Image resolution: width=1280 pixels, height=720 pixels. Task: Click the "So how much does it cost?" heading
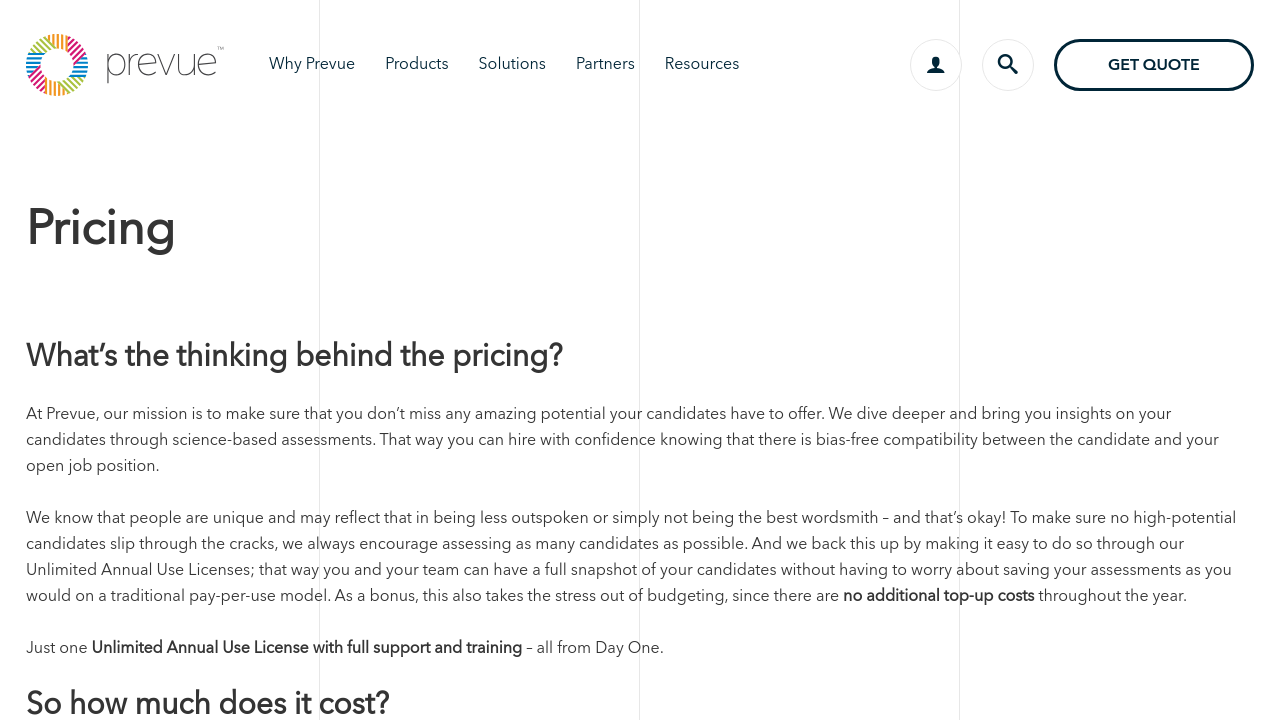click(207, 703)
